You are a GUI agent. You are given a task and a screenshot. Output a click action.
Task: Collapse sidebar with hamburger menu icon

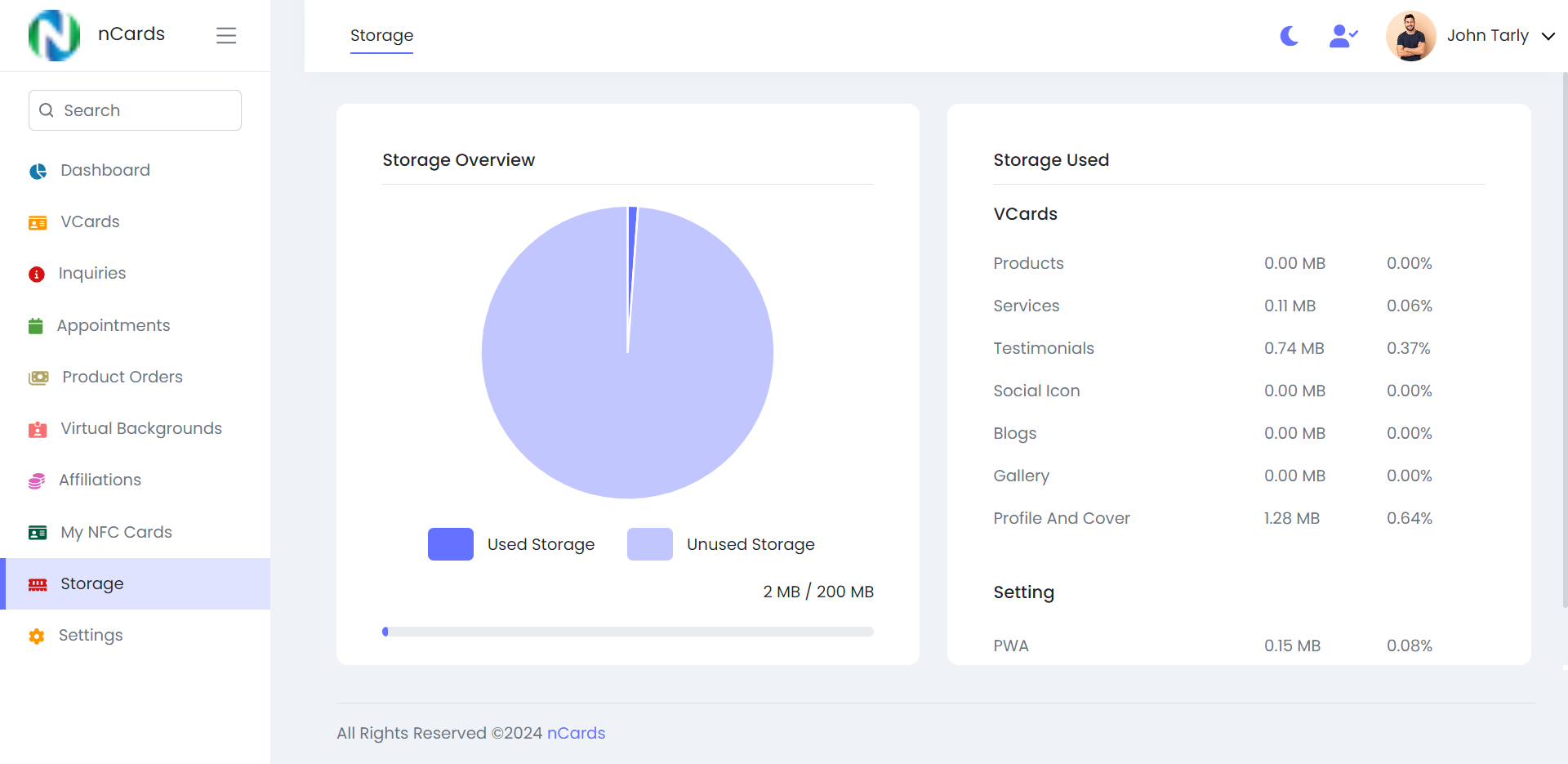pyautogui.click(x=226, y=35)
